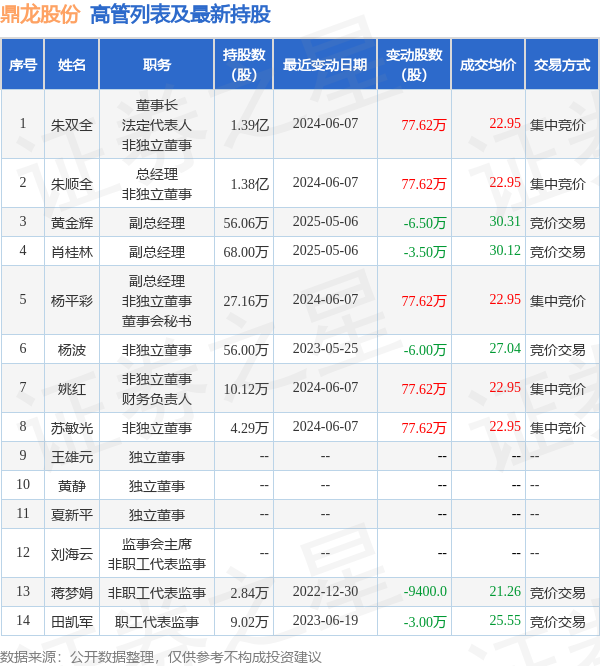Click the 56.06万 shareholding value
The width and height of the screenshot is (600, 666).
tap(246, 223)
